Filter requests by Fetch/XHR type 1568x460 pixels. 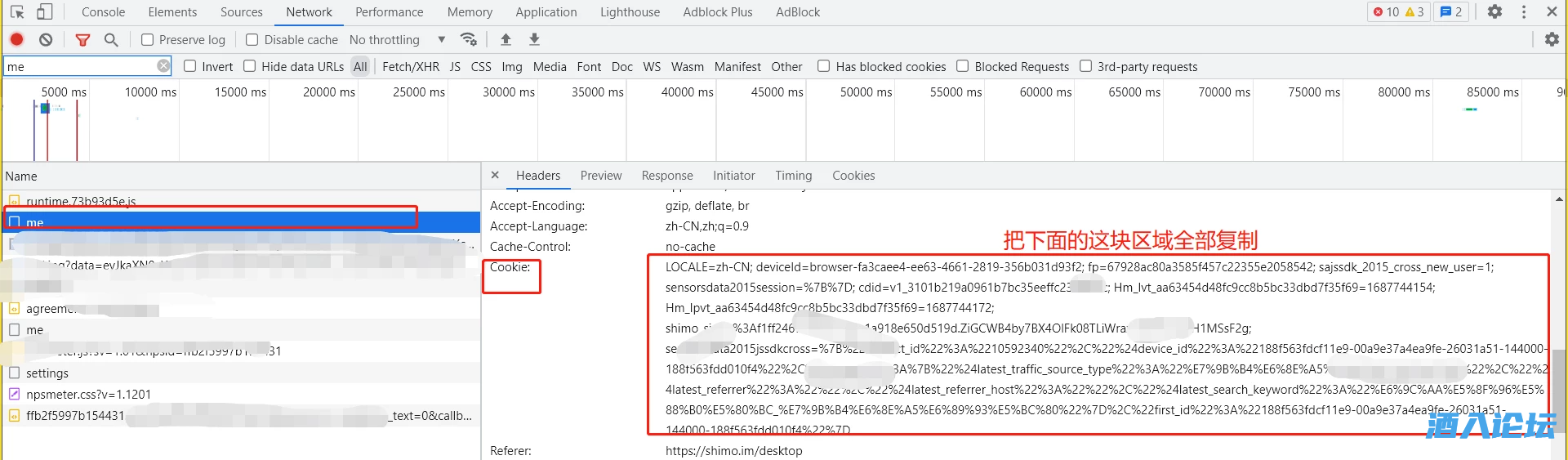coord(410,67)
